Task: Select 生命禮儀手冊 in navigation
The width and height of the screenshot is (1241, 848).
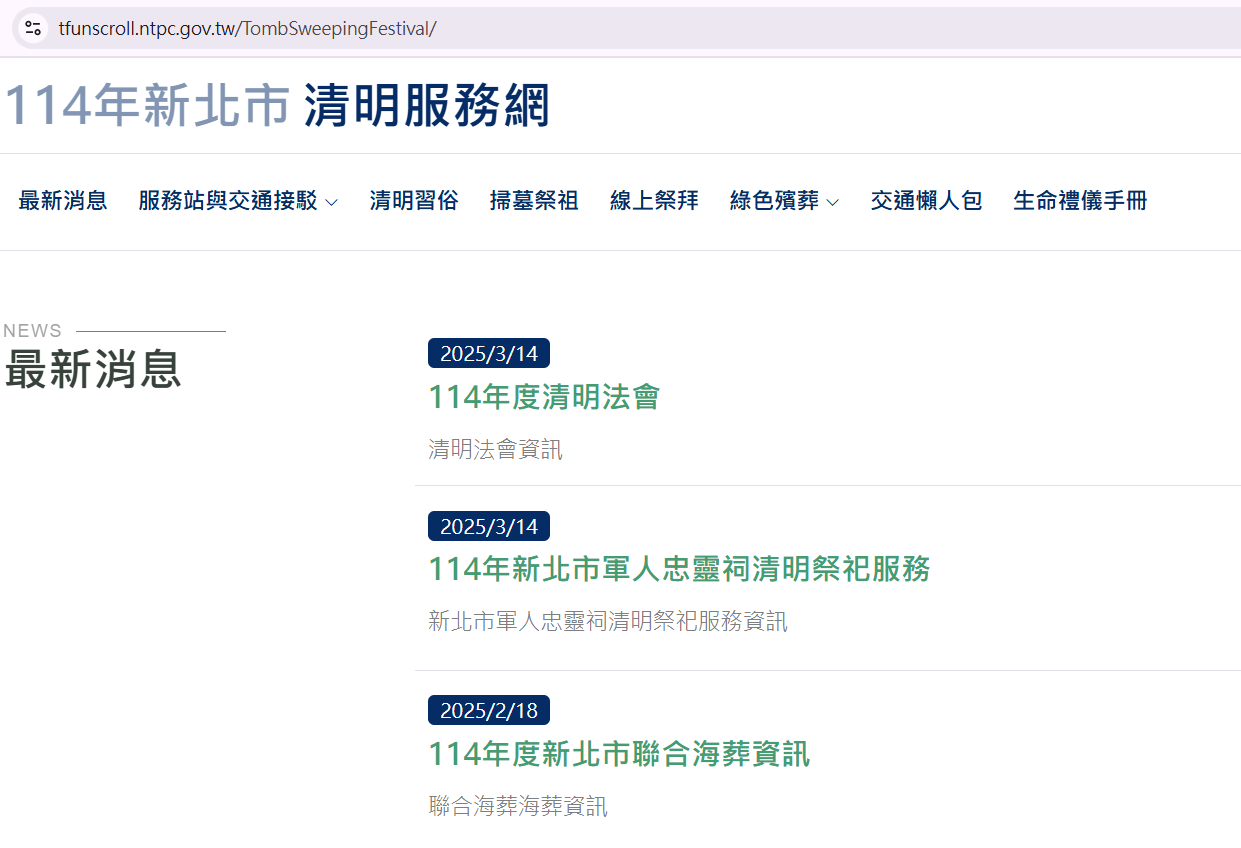Action: tap(1080, 201)
